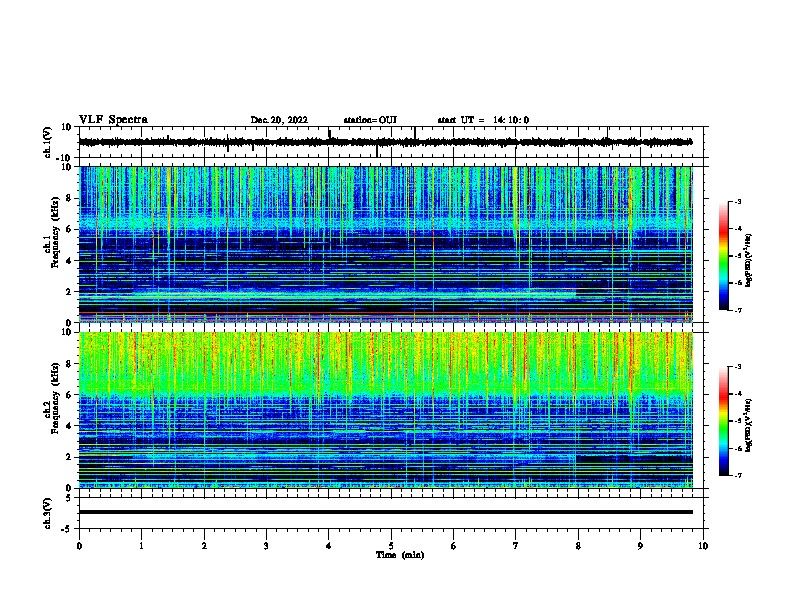Click the ch.1 spectrogram panel

(386, 244)
